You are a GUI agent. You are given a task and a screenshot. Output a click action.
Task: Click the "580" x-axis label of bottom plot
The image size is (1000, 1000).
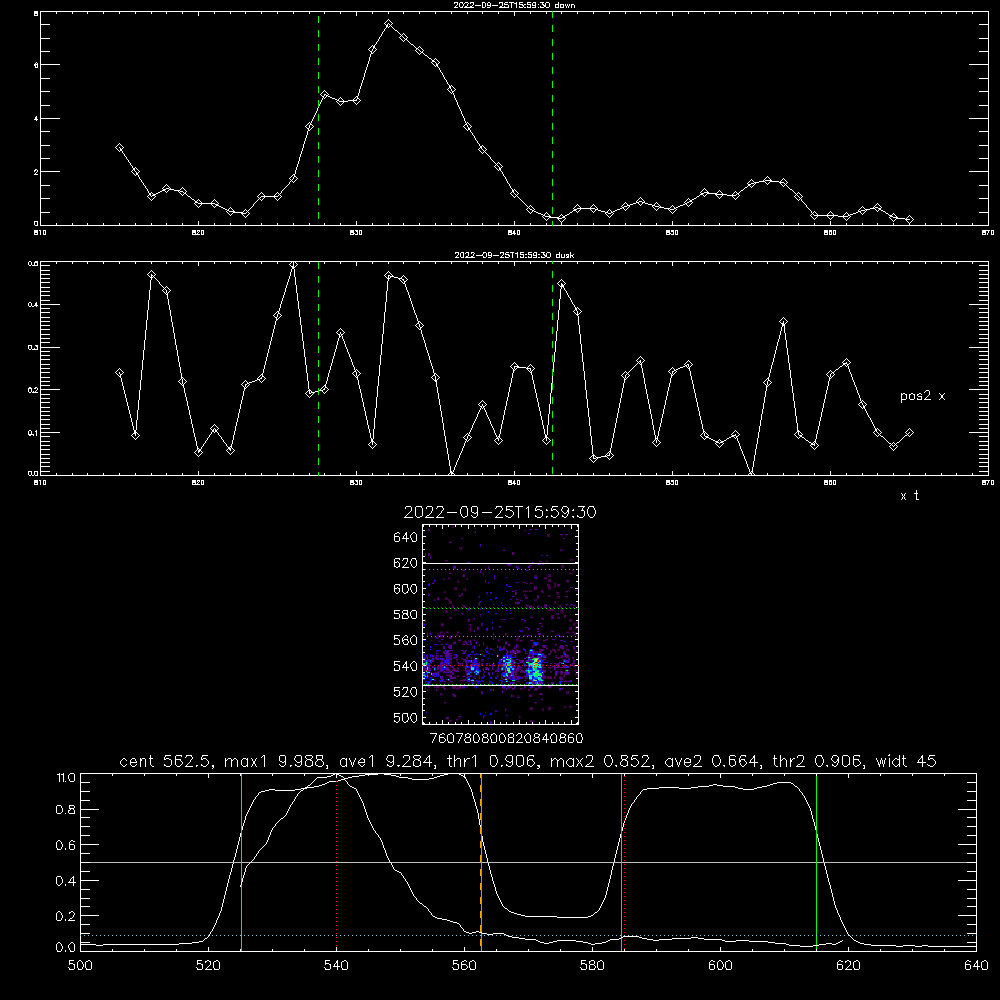pos(592,966)
